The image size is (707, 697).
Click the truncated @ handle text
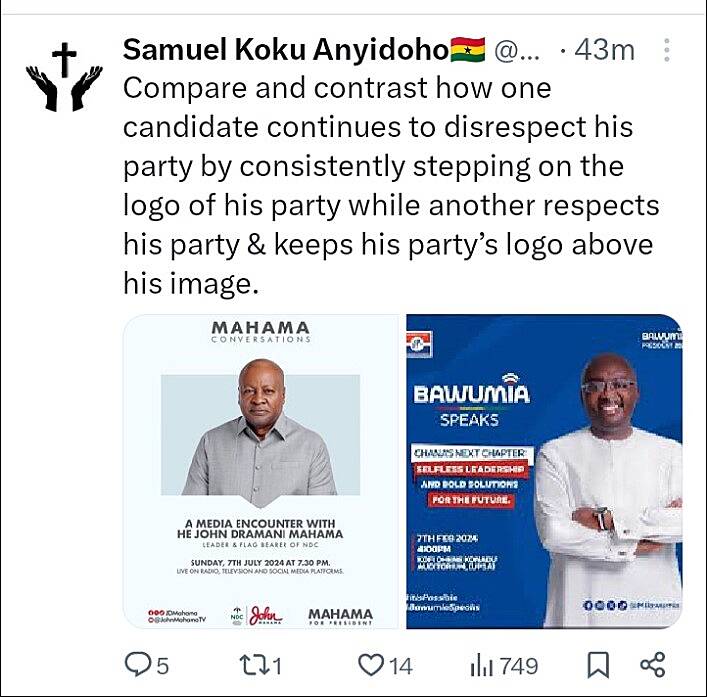point(517,49)
